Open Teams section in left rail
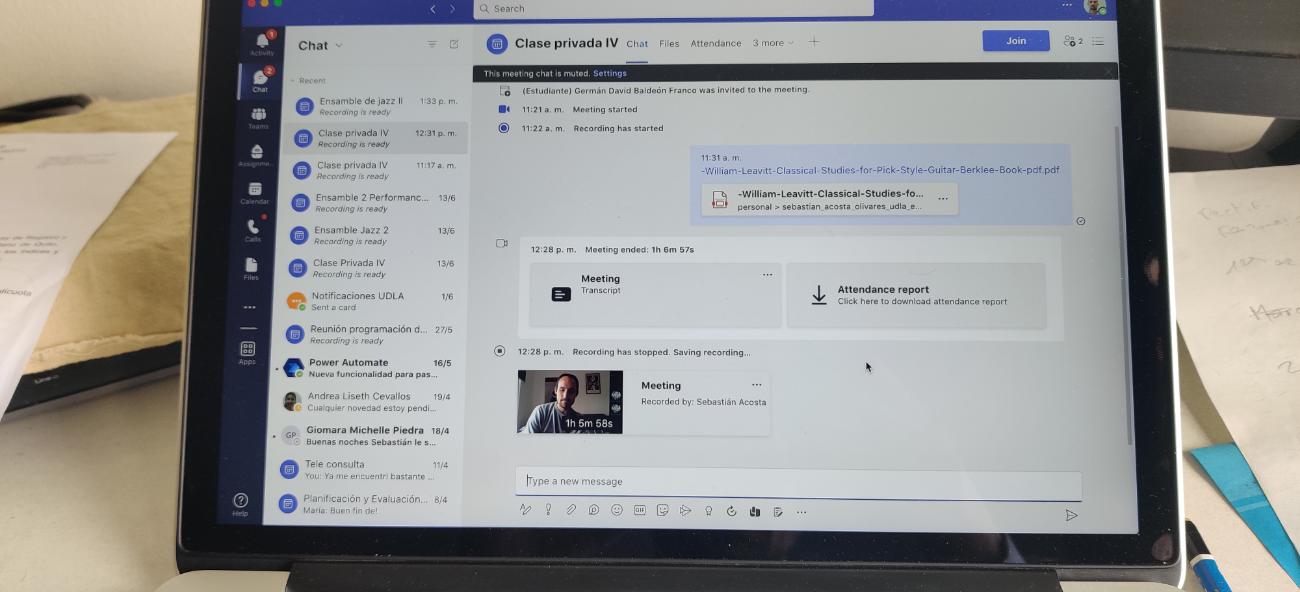 259,118
